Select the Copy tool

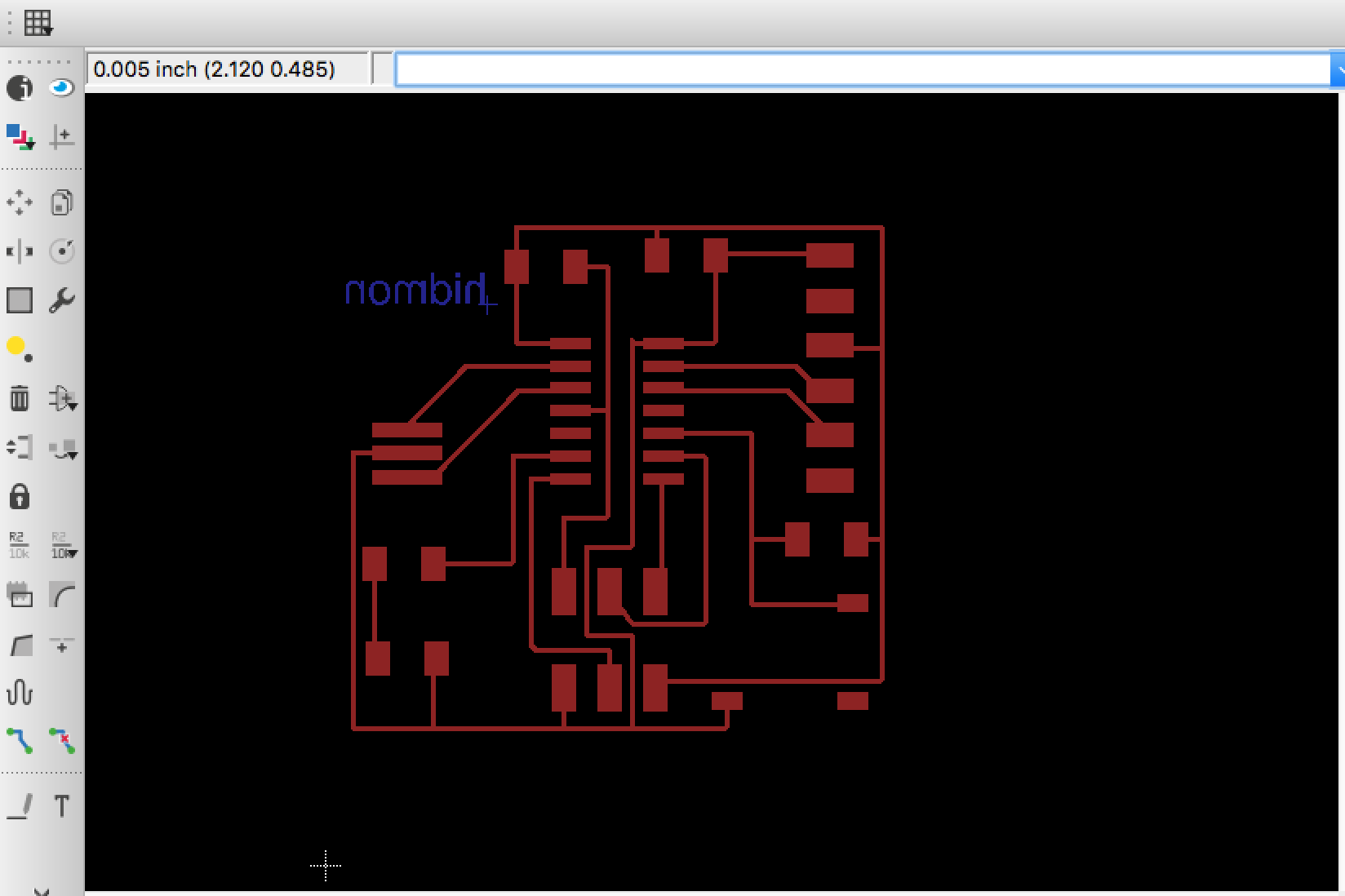pos(62,202)
